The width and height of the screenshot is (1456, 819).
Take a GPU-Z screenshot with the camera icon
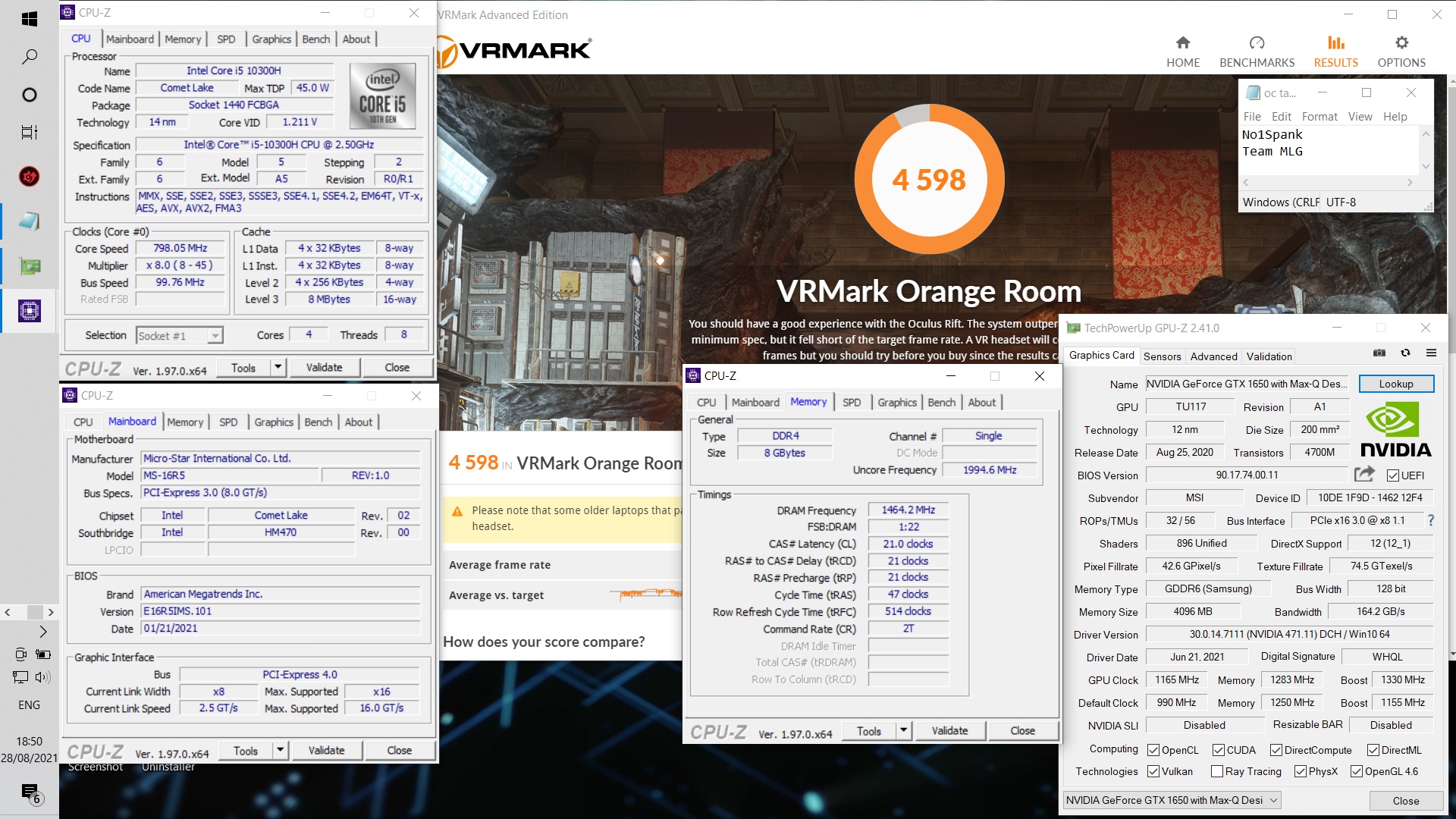click(x=1379, y=353)
